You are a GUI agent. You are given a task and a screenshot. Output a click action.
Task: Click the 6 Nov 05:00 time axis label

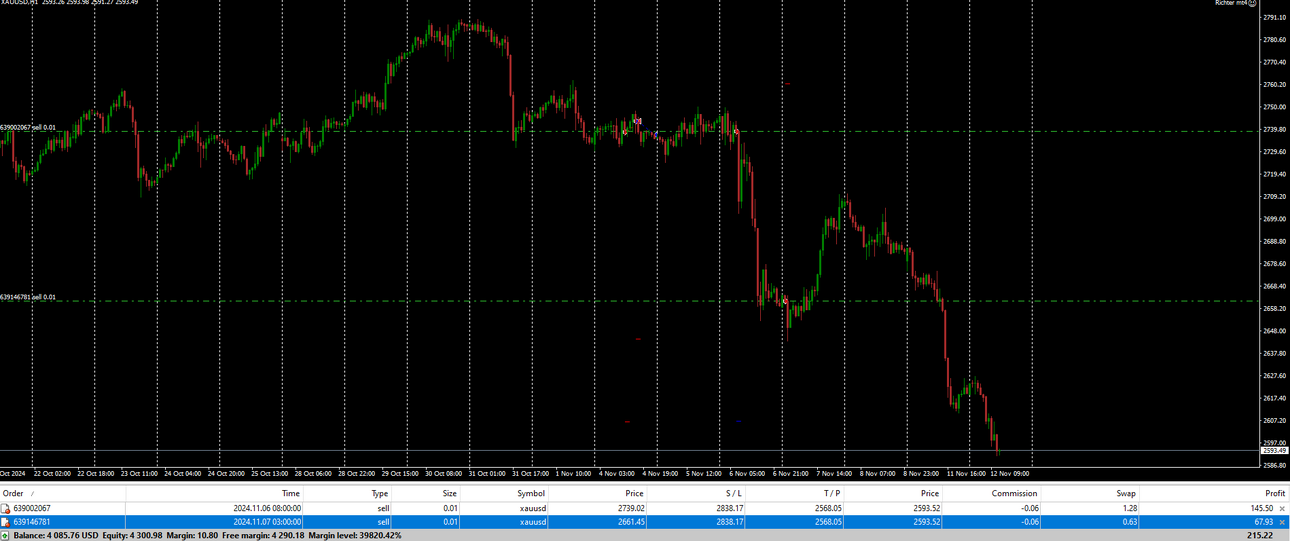(747, 474)
